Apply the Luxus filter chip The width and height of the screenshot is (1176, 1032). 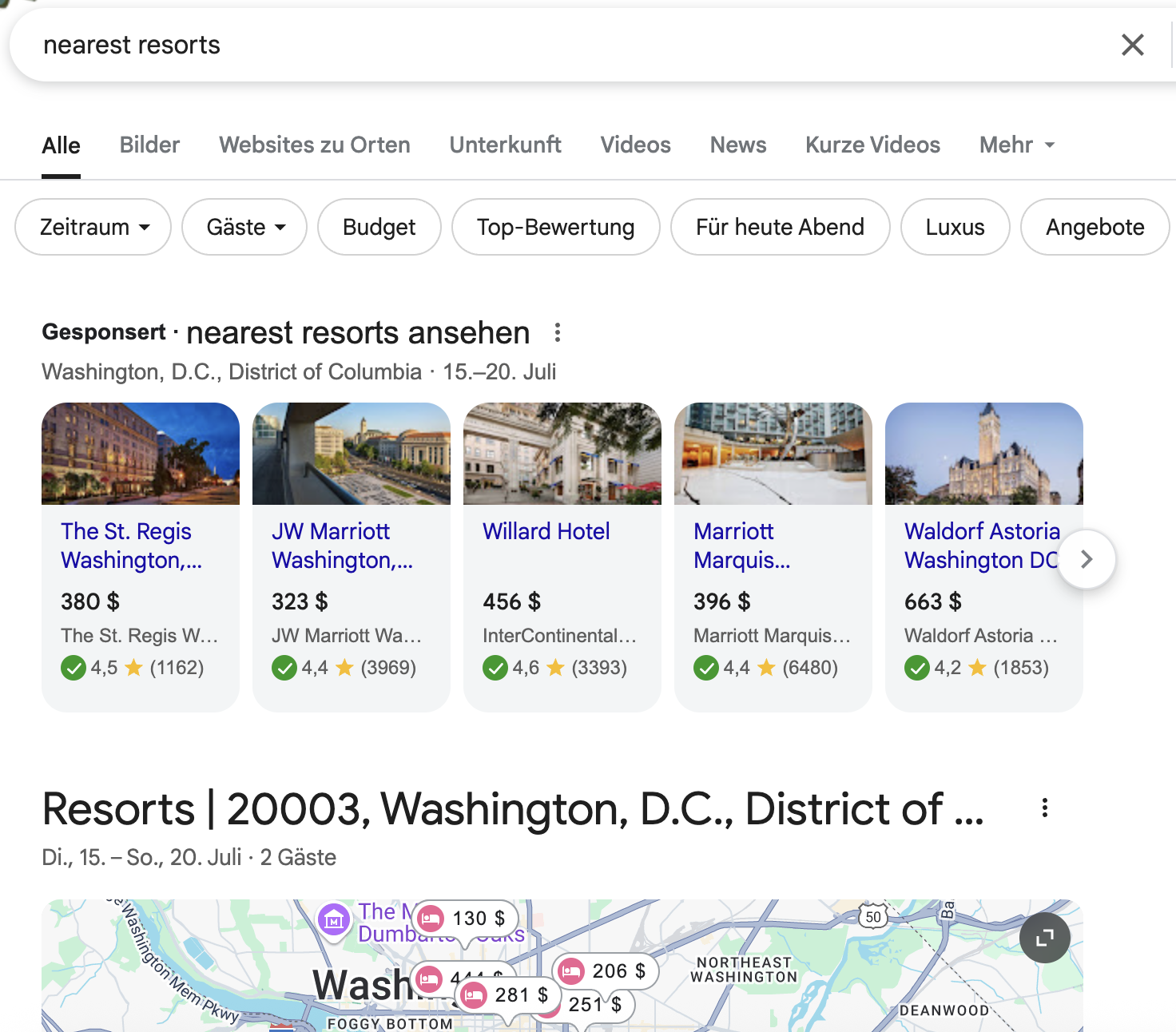(x=955, y=227)
